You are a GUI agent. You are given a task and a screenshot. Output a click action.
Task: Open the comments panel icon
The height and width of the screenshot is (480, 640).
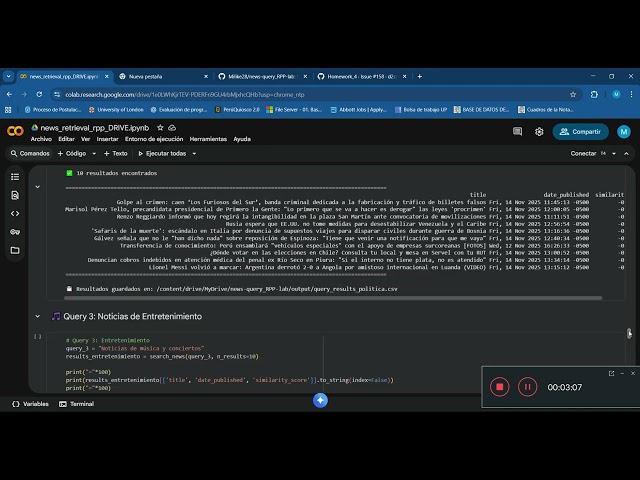tap(517, 131)
